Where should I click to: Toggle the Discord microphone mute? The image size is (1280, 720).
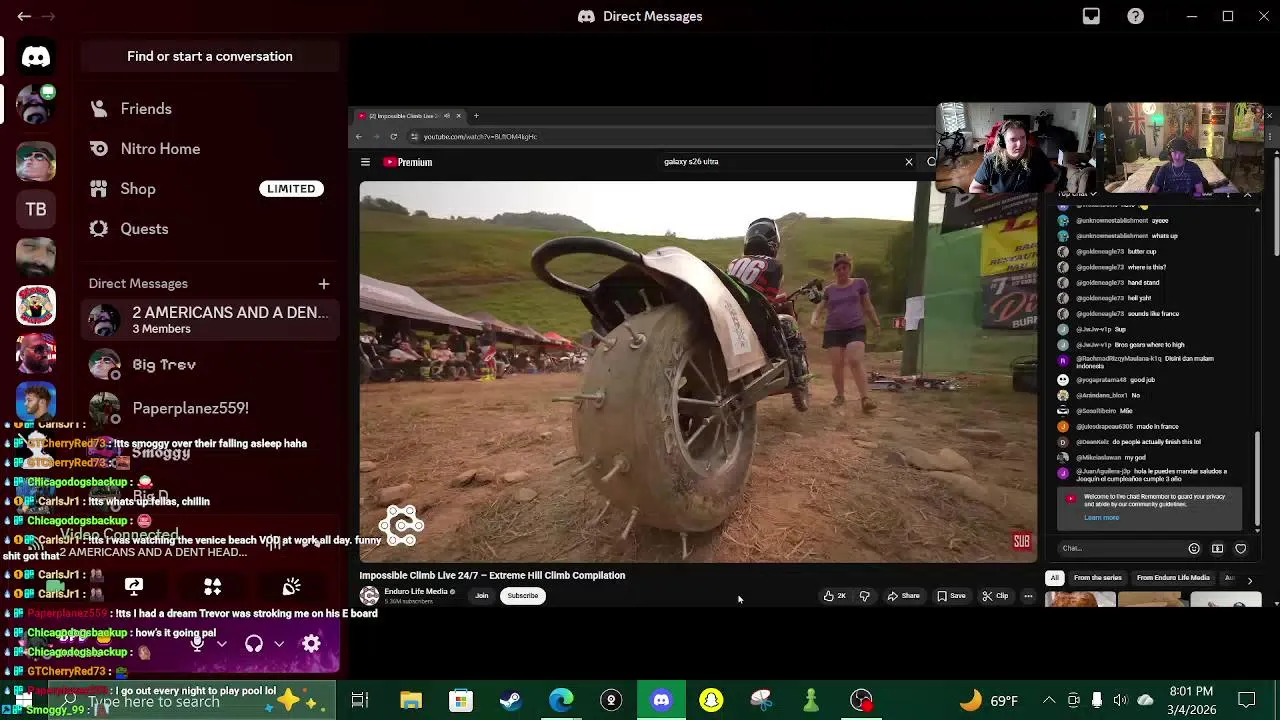click(x=197, y=644)
